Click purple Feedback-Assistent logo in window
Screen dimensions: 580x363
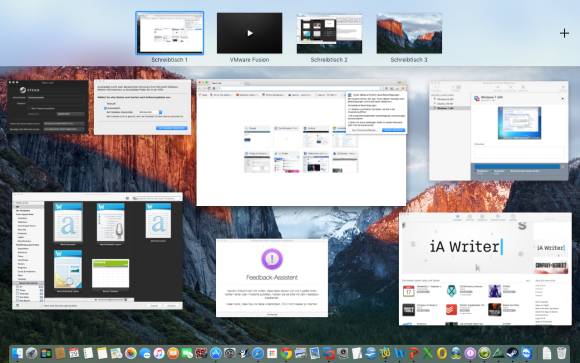(272, 259)
